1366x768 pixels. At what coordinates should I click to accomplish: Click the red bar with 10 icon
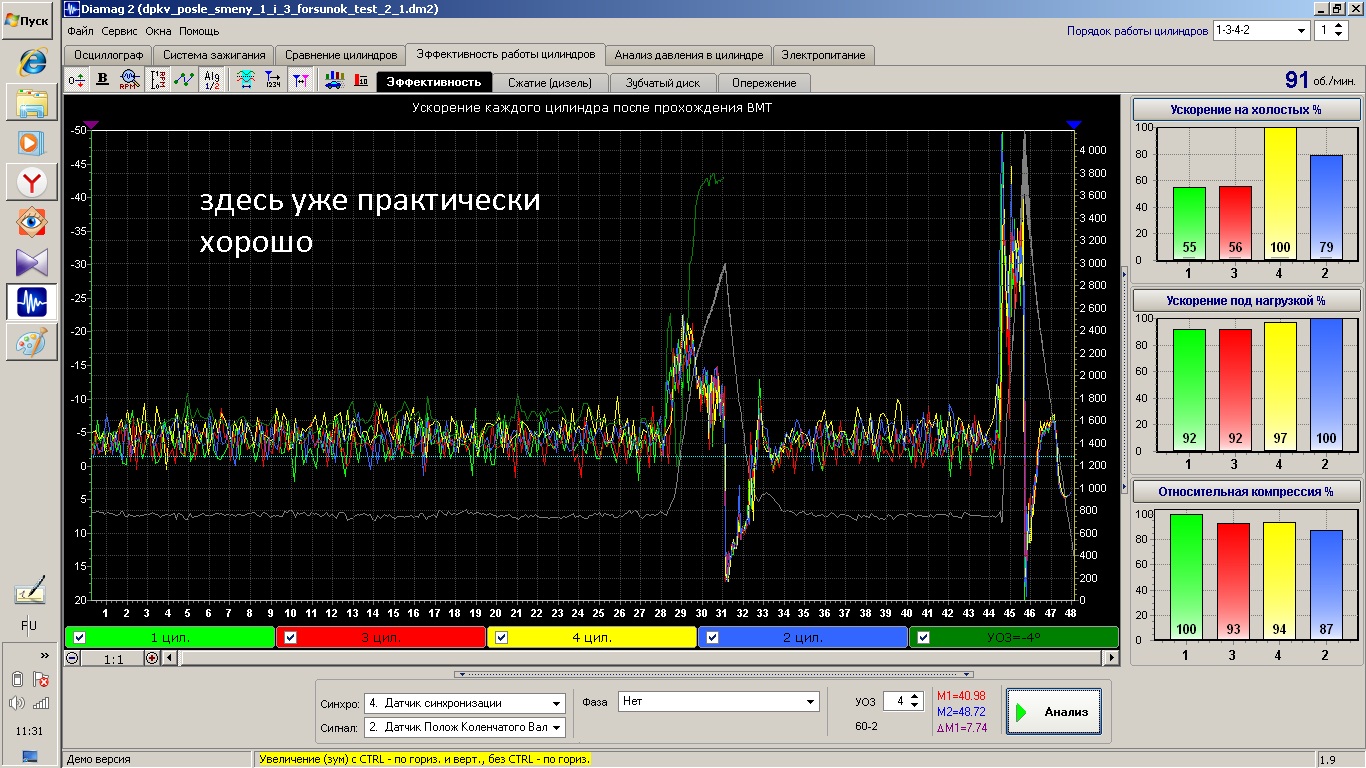[361, 81]
